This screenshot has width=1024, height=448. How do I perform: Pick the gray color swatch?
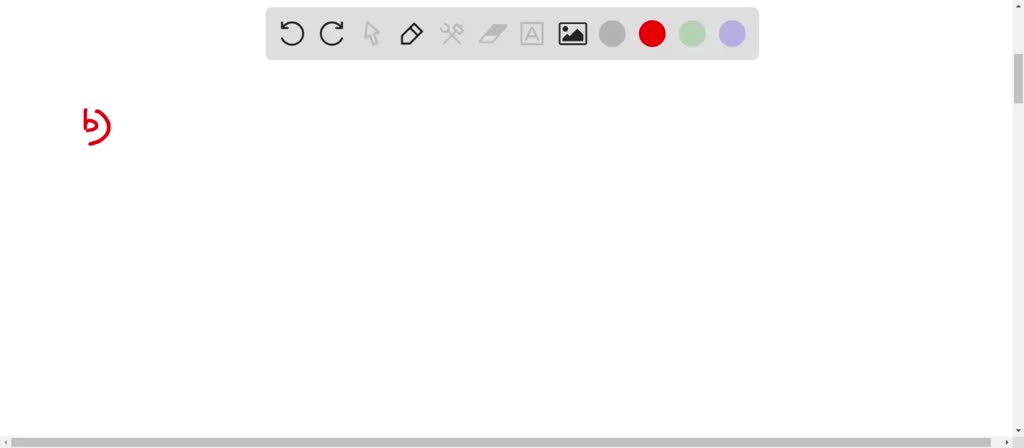[x=613, y=34]
